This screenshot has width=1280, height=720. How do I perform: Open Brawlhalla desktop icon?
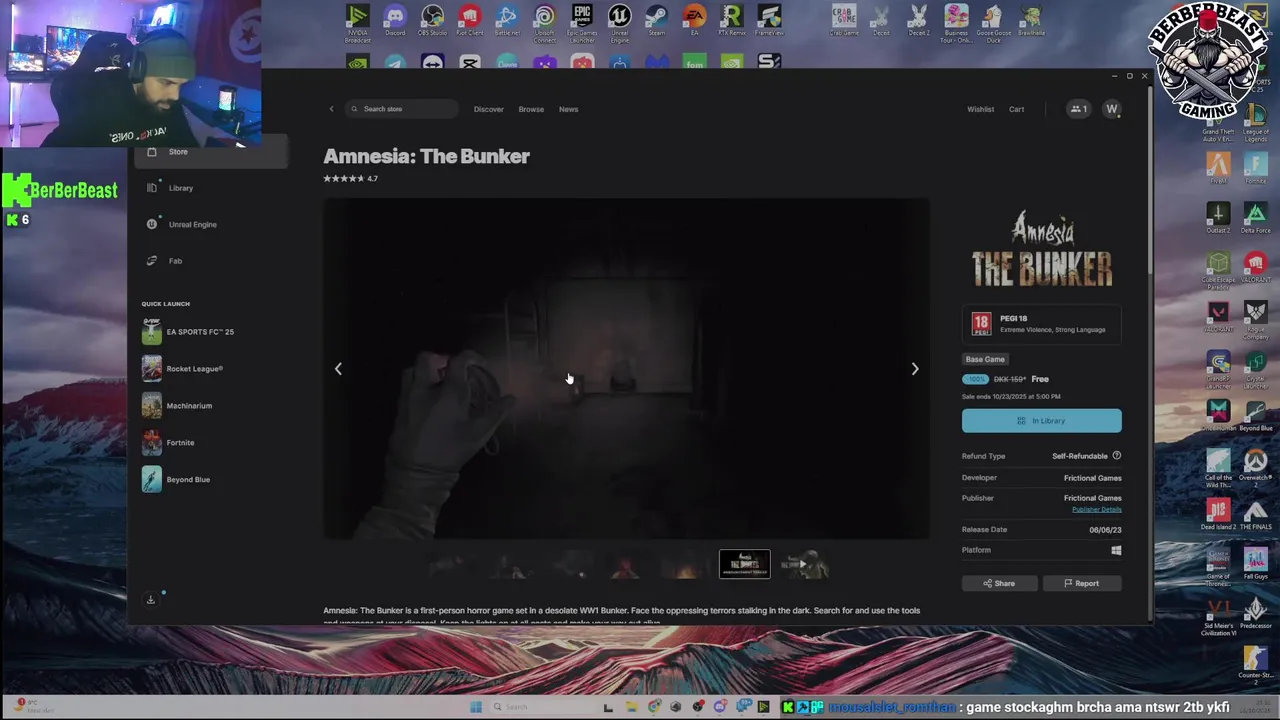coord(1031,21)
